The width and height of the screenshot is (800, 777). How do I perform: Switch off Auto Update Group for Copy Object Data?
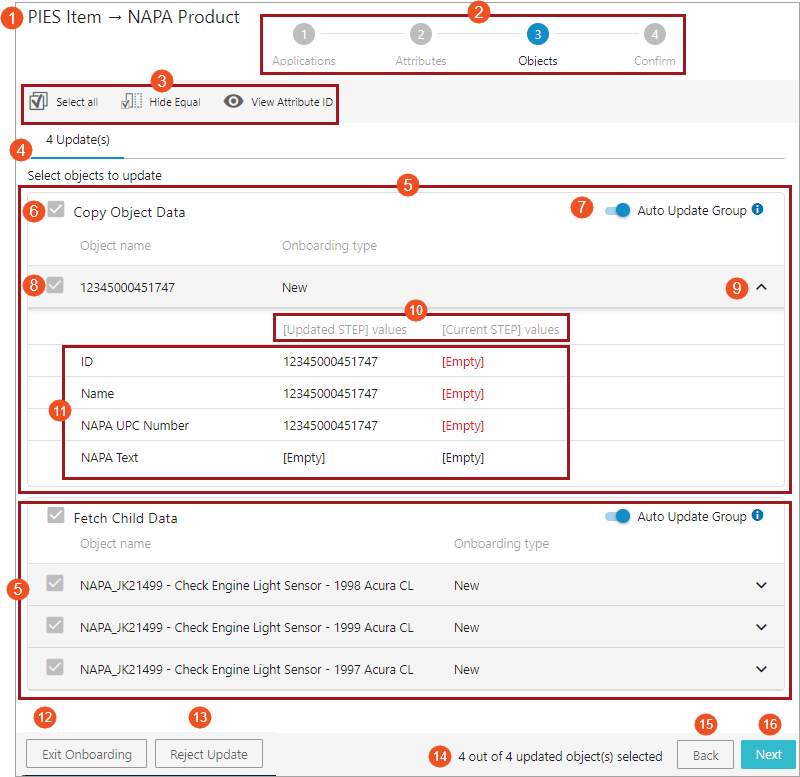tap(618, 210)
